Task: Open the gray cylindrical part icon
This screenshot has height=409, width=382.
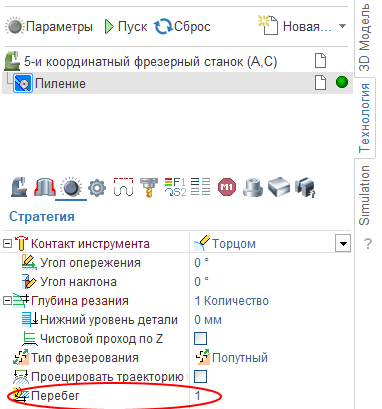Action: [x=252, y=187]
